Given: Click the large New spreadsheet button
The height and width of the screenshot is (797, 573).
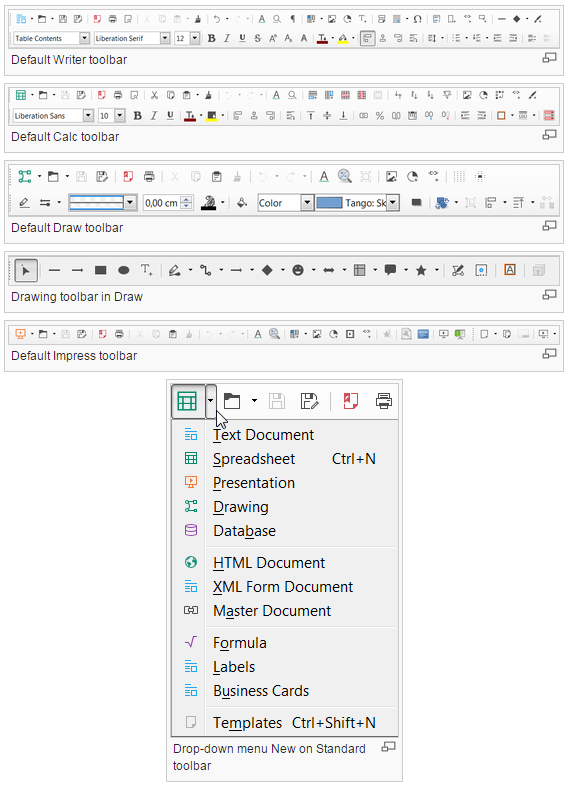Looking at the screenshot, I should click(188, 401).
